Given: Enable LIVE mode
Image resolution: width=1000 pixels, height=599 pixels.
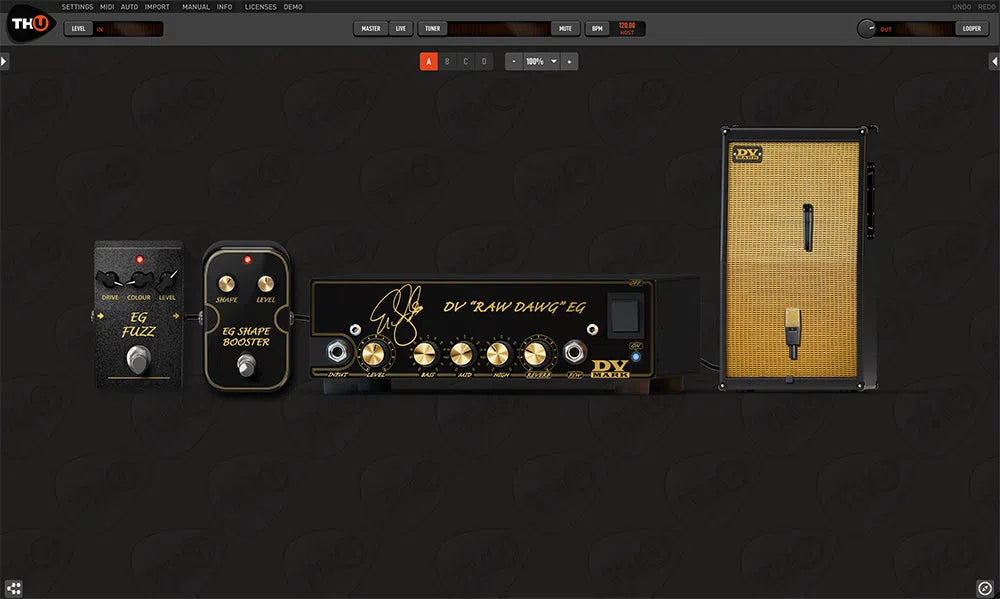Looking at the screenshot, I should pos(399,28).
